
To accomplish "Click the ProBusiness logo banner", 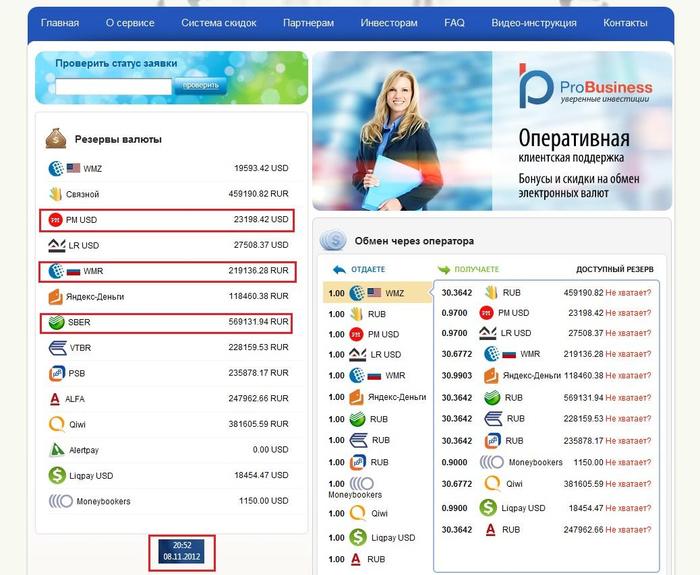I will (585, 87).
